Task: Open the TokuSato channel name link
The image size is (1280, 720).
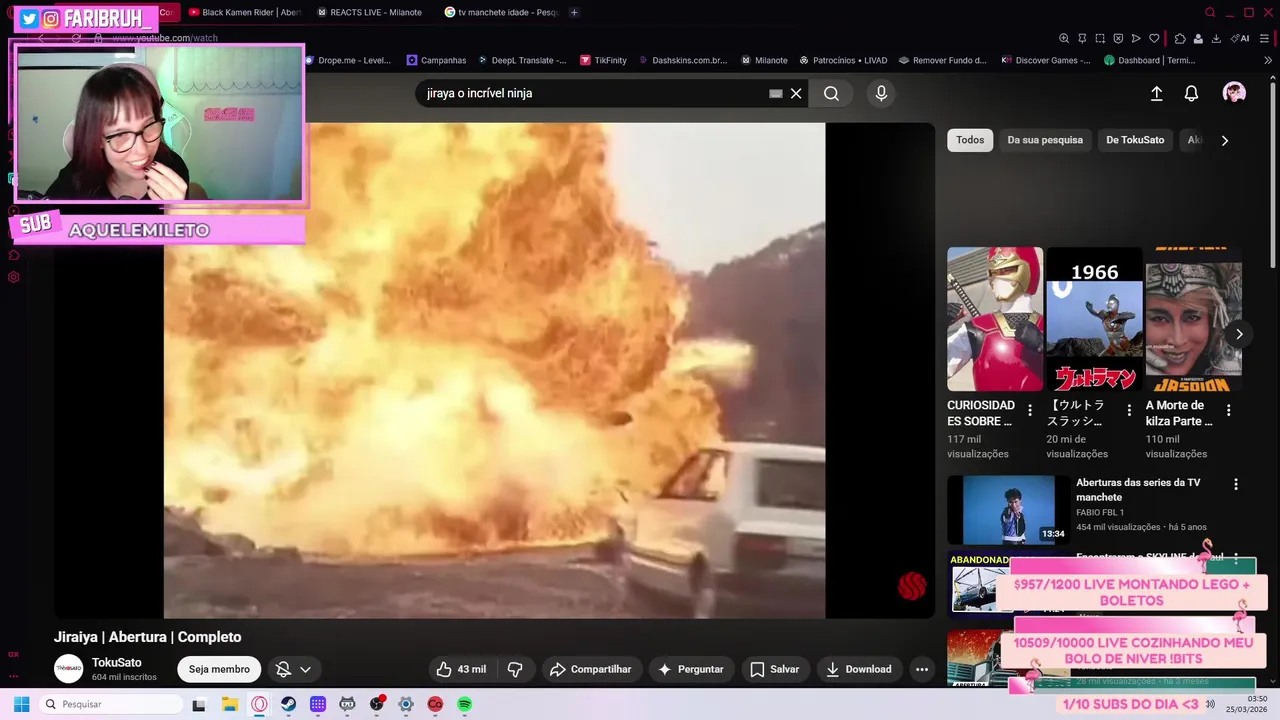Action: tap(117, 662)
